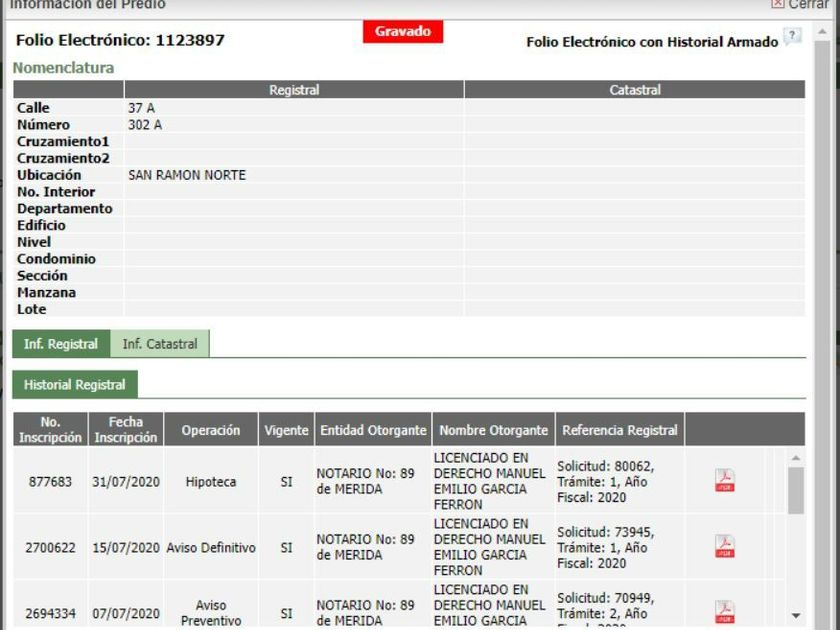Click the Aviso Preventivo operation cell
Viewport: 840px width, 630px height.
(211, 613)
